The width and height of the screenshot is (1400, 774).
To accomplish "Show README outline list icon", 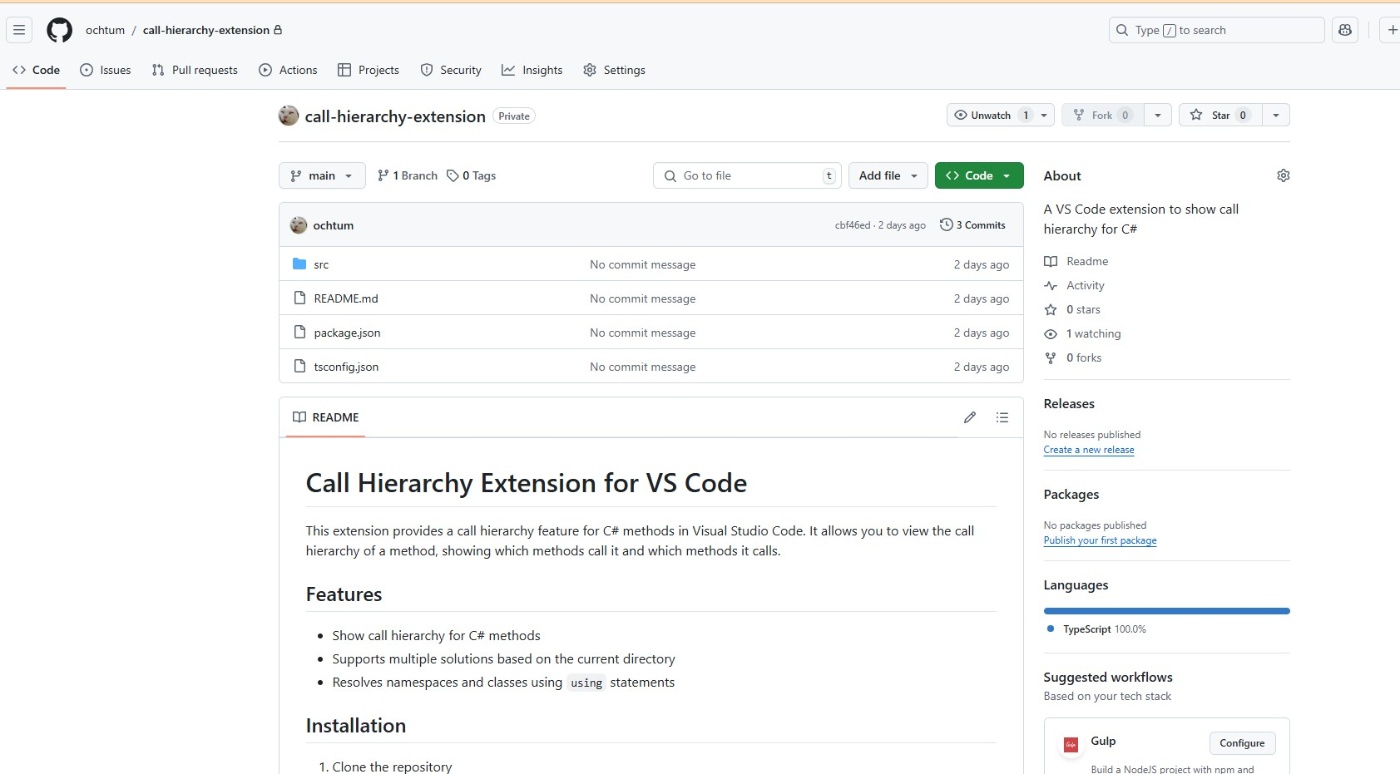I will point(1002,417).
